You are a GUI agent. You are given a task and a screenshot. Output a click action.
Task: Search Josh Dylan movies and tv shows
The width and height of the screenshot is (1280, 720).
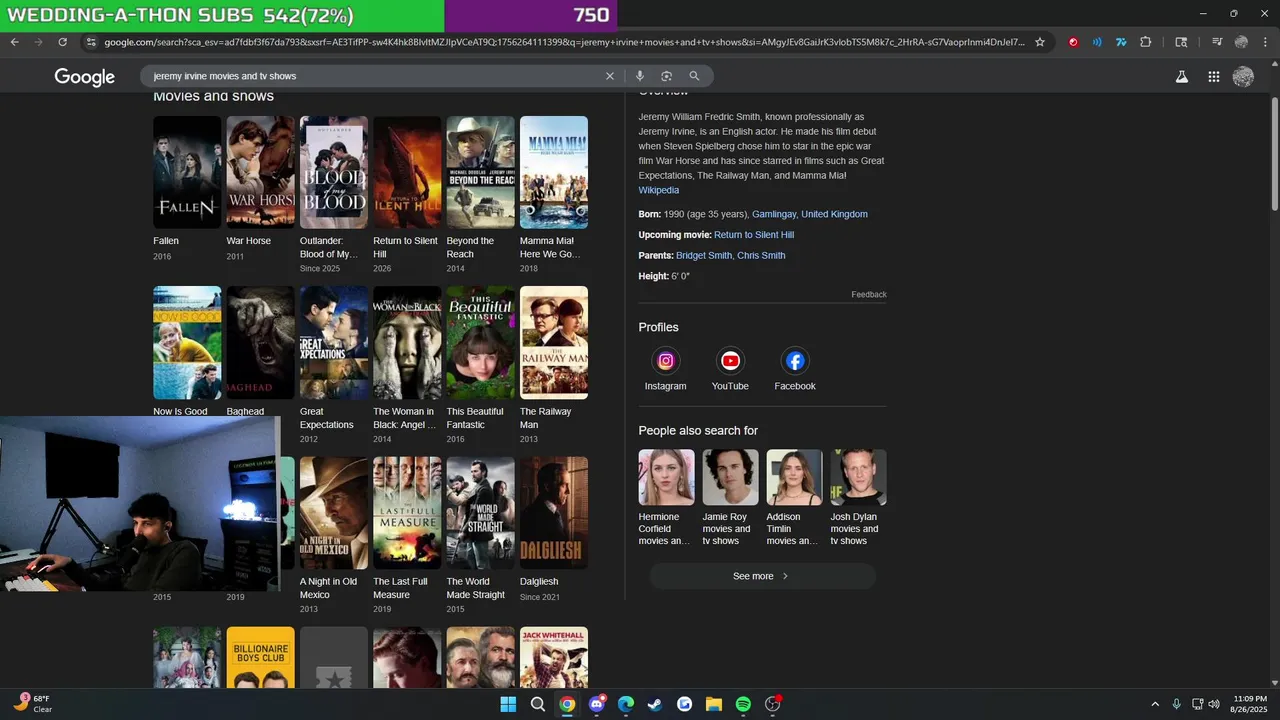[x=858, y=498]
